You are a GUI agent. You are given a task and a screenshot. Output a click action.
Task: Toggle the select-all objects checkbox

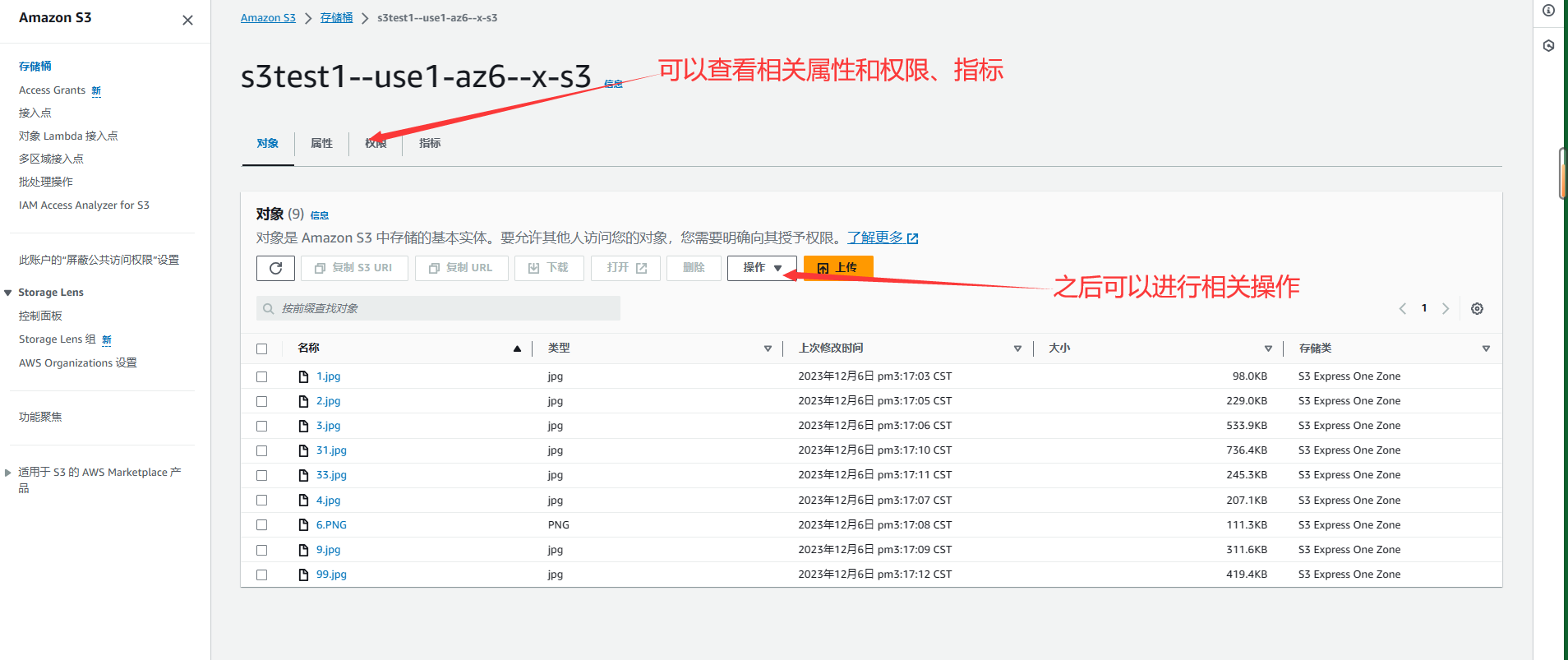point(261,348)
